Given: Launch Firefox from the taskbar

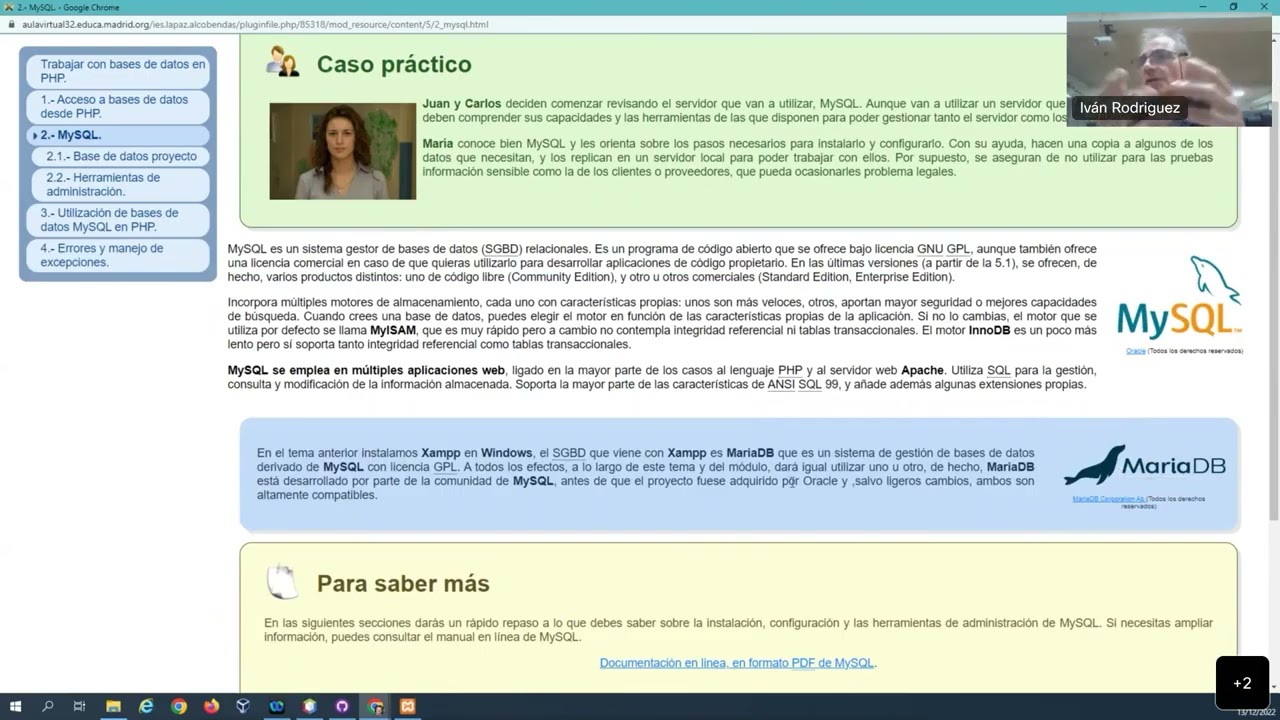Looking at the screenshot, I should tap(211, 706).
